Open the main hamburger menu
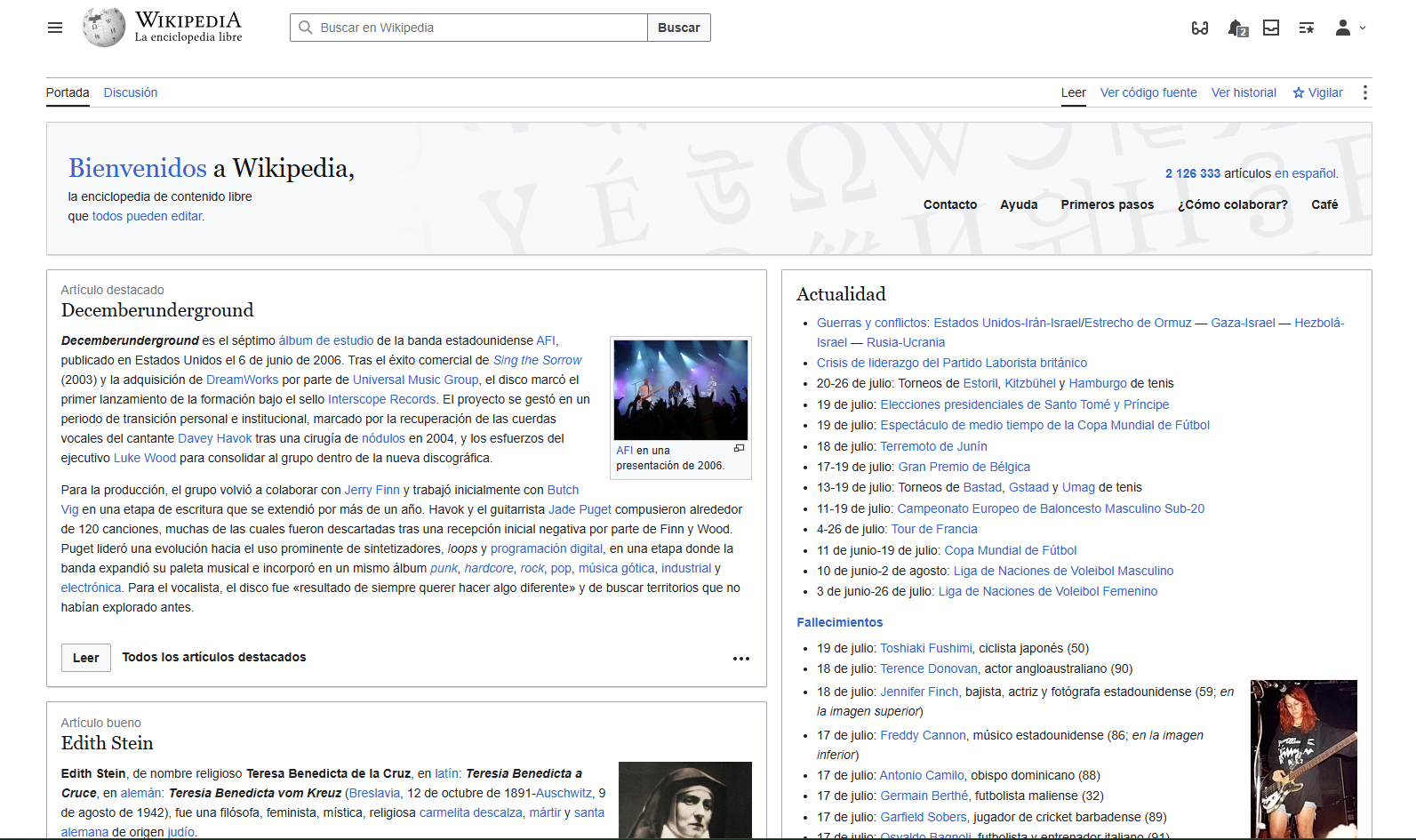1416x840 pixels. (x=55, y=28)
